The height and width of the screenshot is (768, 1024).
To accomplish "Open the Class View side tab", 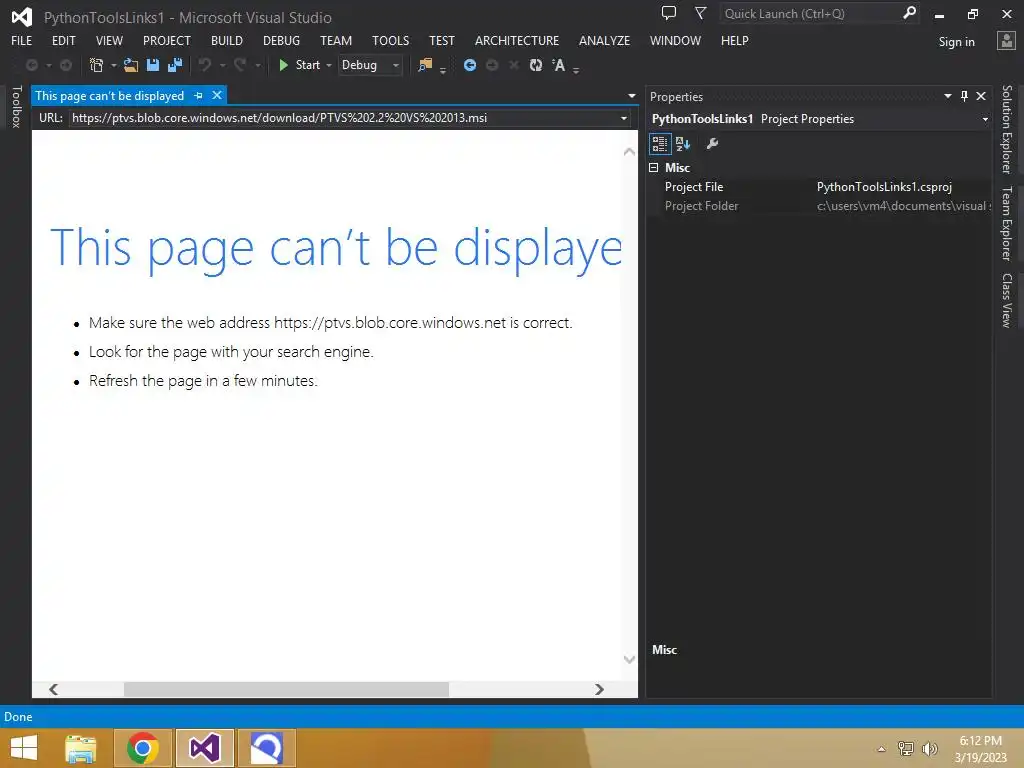I will tap(1007, 300).
